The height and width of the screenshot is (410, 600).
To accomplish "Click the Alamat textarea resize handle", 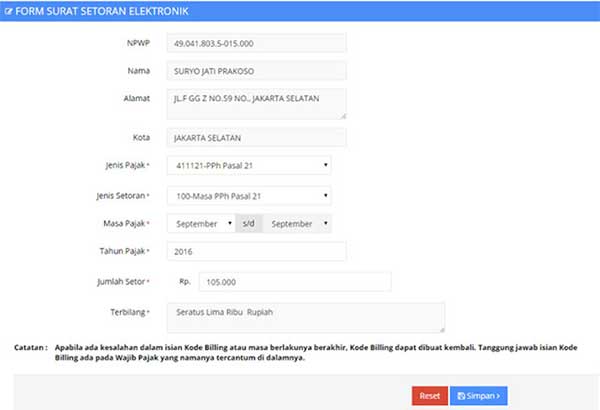I will tap(344, 116).
